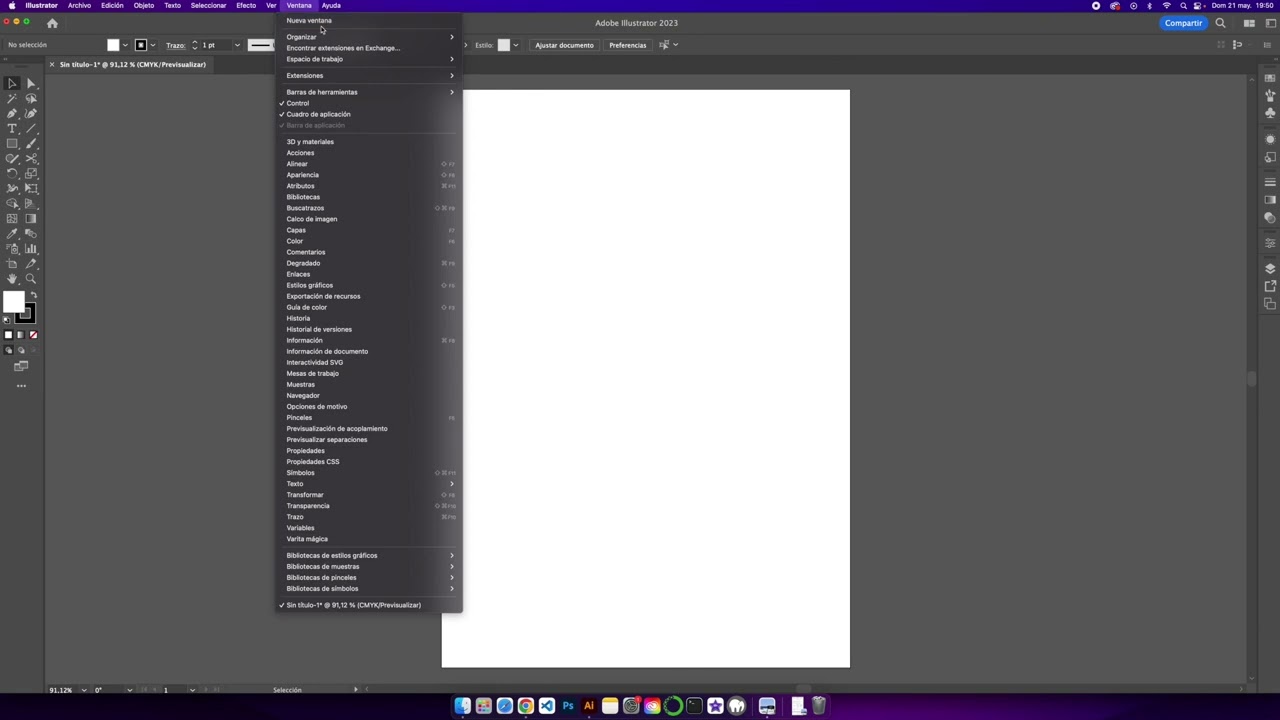Expand the Extensiones submenu
The height and width of the screenshot is (720, 1280).
(368, 76)
